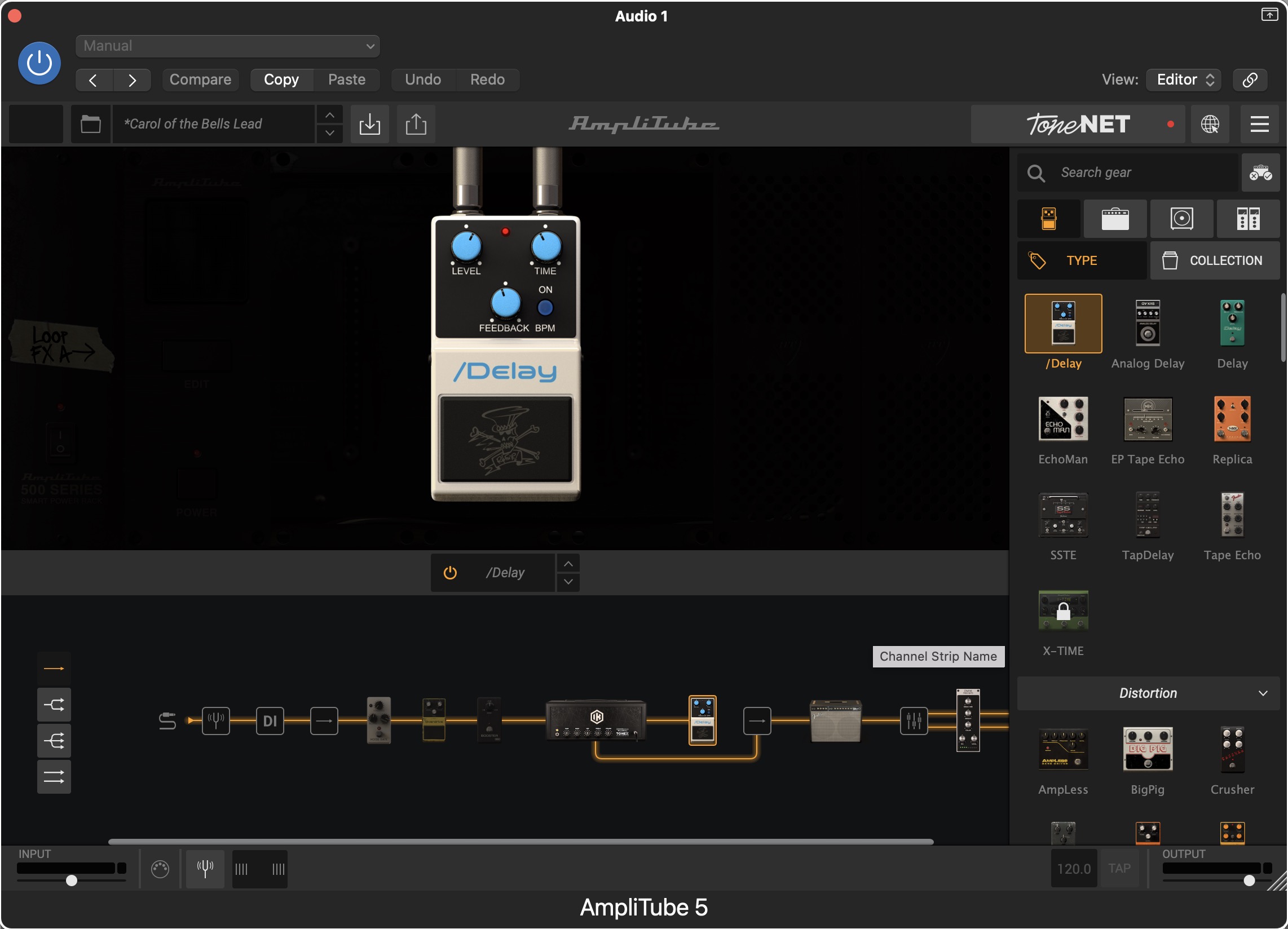1288x929 pixels.
Task: Choose the single serial signal routing
Action: click(x=54, y=669)
